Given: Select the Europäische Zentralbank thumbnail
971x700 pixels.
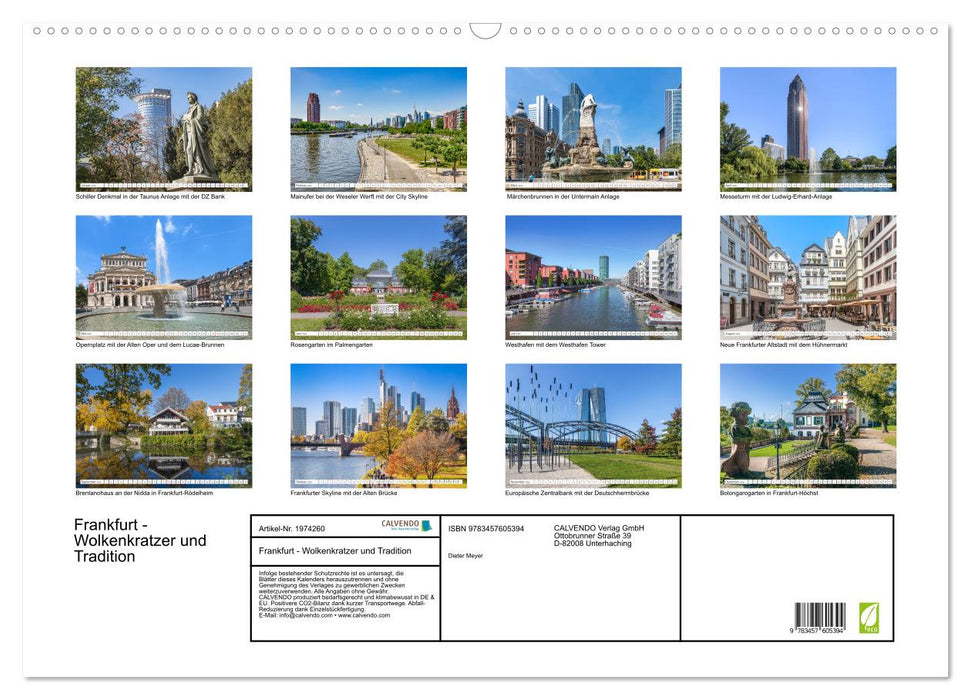Looking at the screenshot, I should [592, 424].
